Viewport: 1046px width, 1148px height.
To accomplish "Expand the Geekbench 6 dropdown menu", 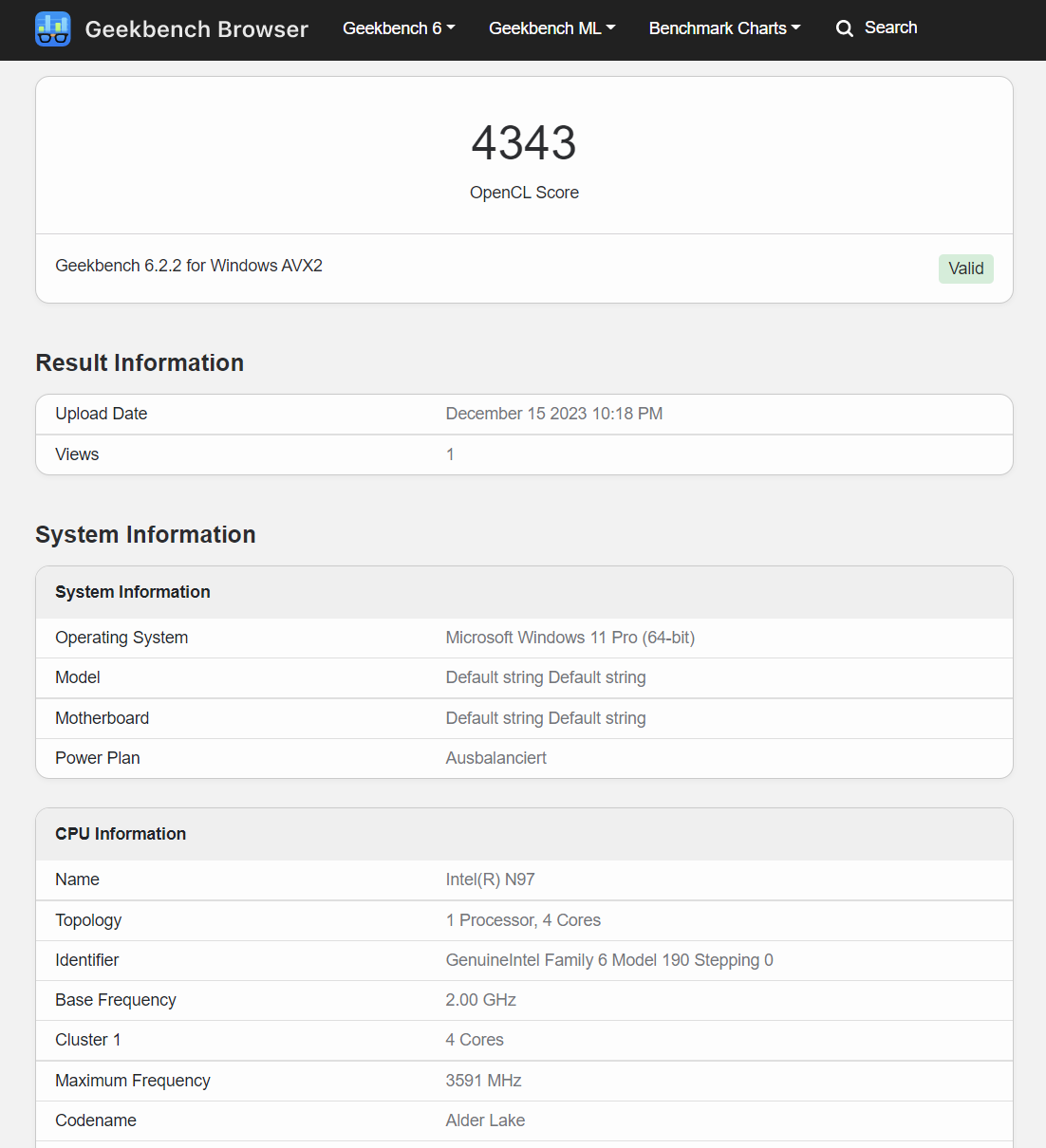I will (399, 28).
